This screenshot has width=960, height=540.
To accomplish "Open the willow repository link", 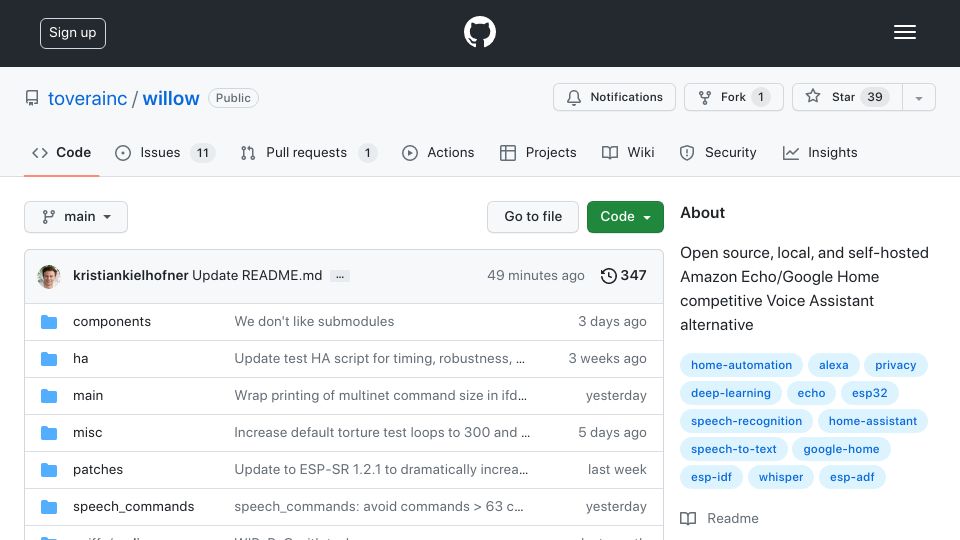I will pyautogui.click(x=171, y=98).
